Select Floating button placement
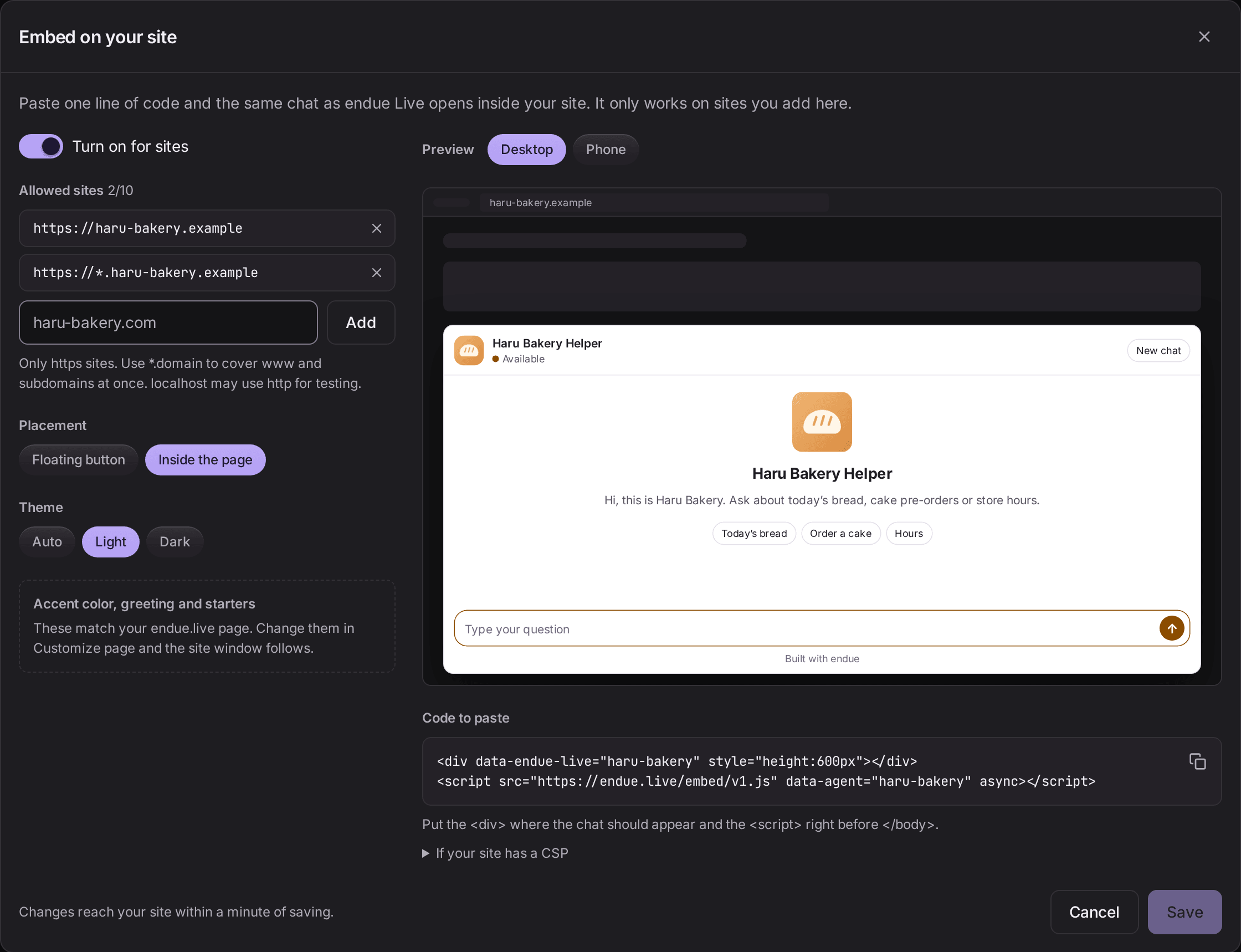 79,459
